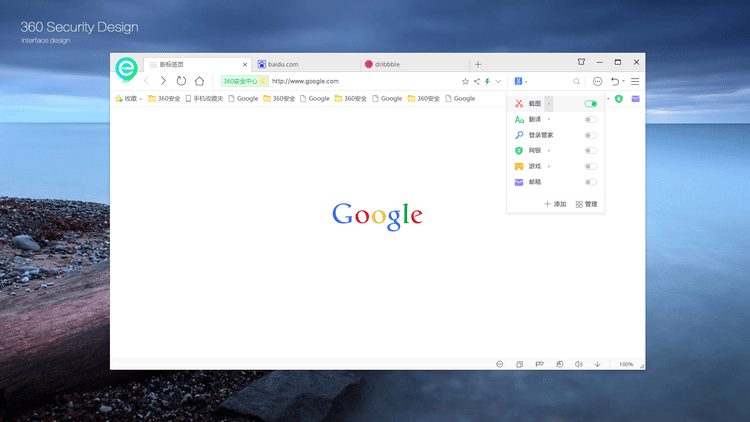This screenshot has height=422, width=750.
Task: Click the address bar URL field
Action: pos(360,81)
